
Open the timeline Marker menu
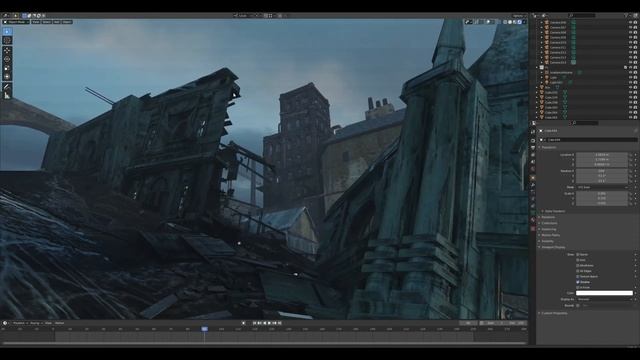60,323
